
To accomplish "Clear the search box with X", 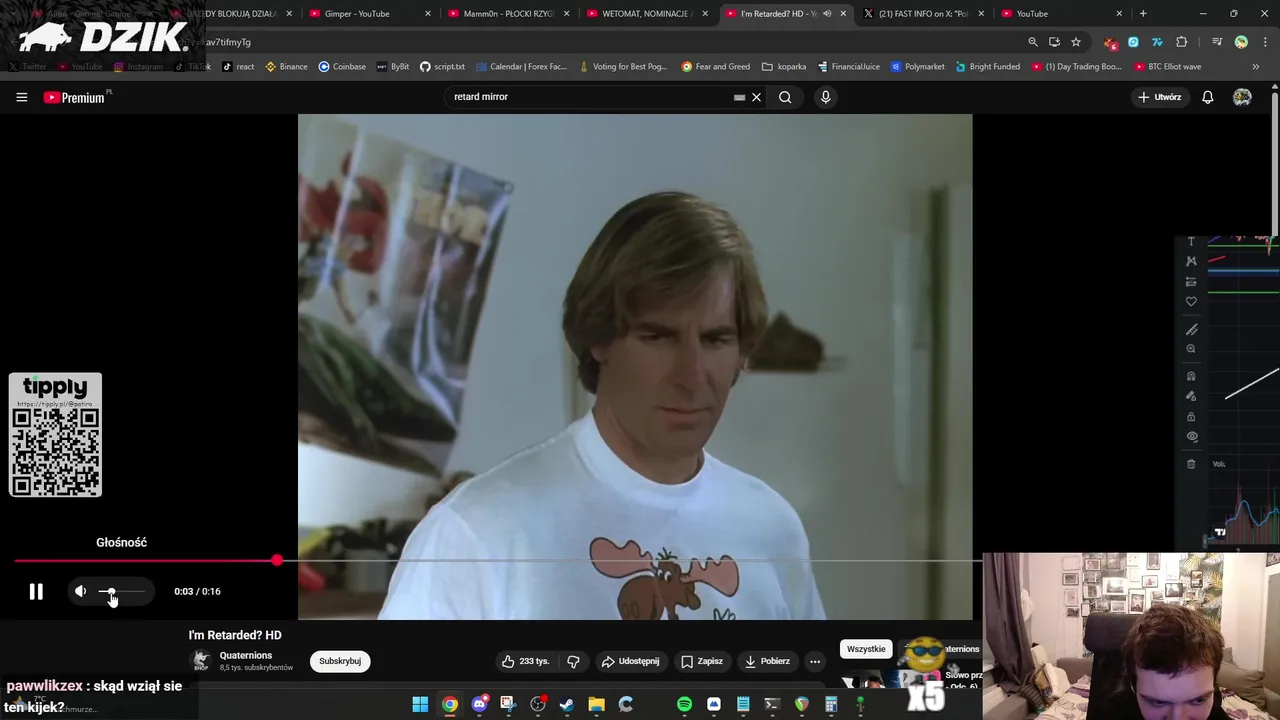I will (x=757, y=97).
